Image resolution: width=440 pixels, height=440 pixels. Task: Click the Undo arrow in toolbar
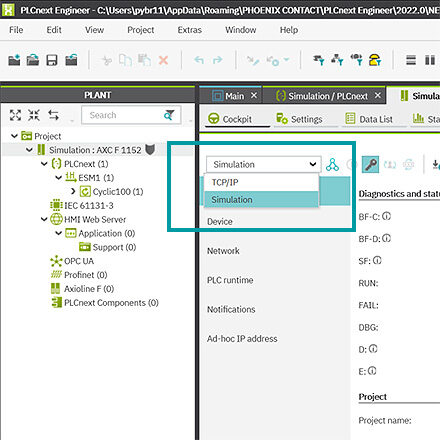tap(199, 60)
